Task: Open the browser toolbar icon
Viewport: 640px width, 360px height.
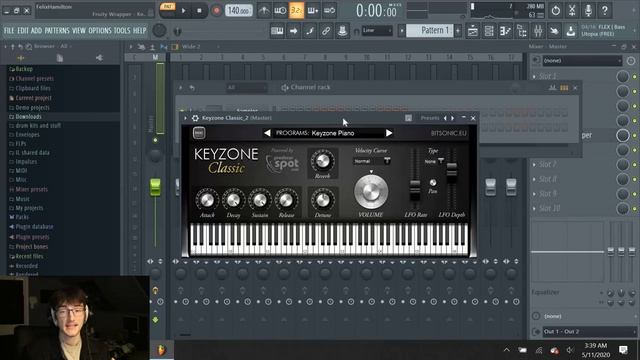Action: 522,31
